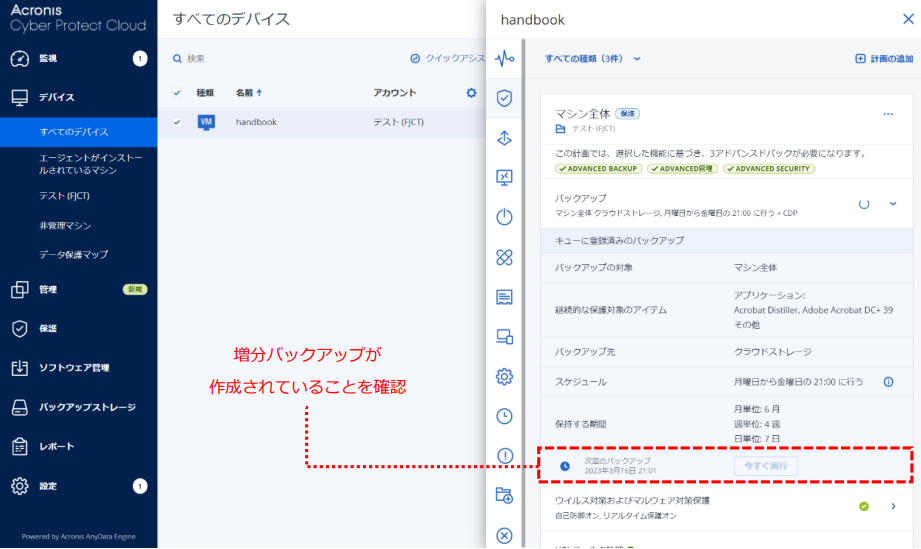Click the clock icon in side strip

pyautogui.click(x=505, y=416)
